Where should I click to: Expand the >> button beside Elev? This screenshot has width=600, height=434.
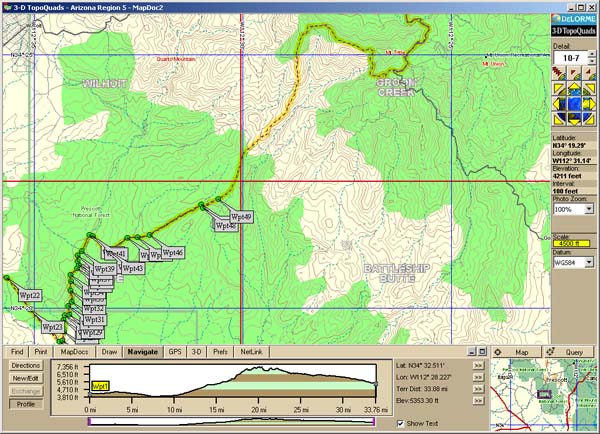point(478,401)
